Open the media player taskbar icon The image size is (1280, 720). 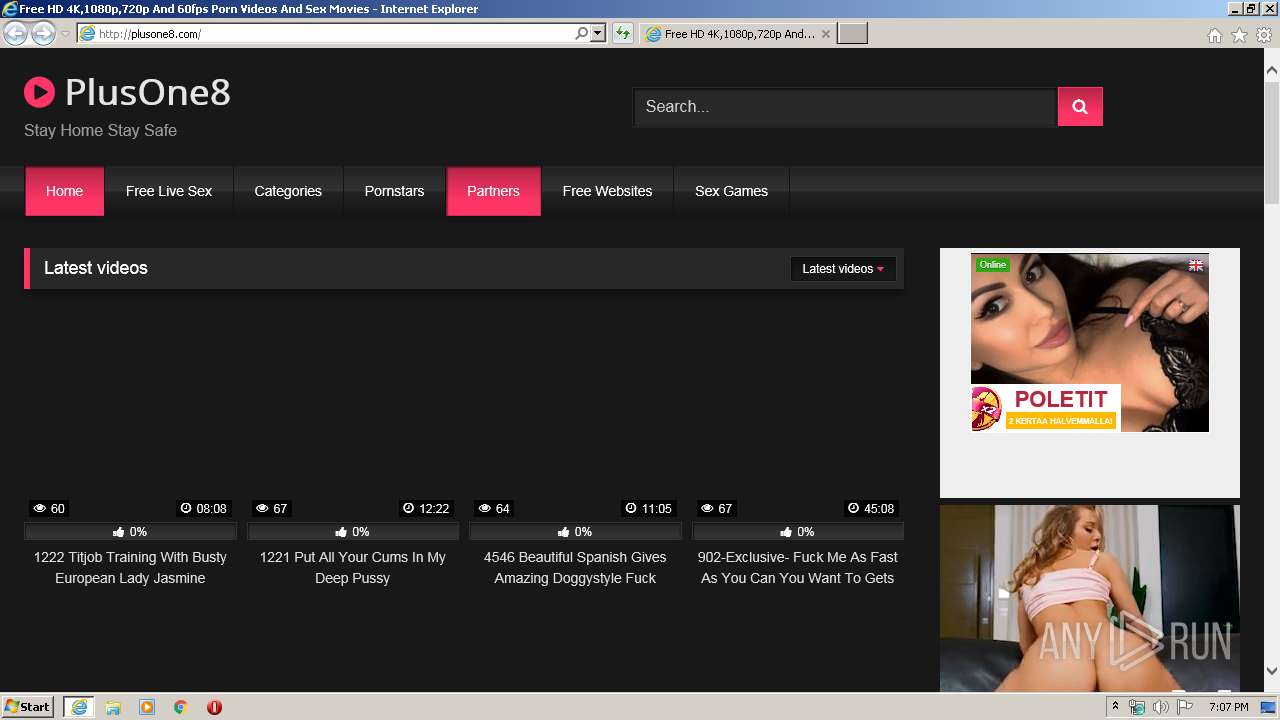coord(147,707)
